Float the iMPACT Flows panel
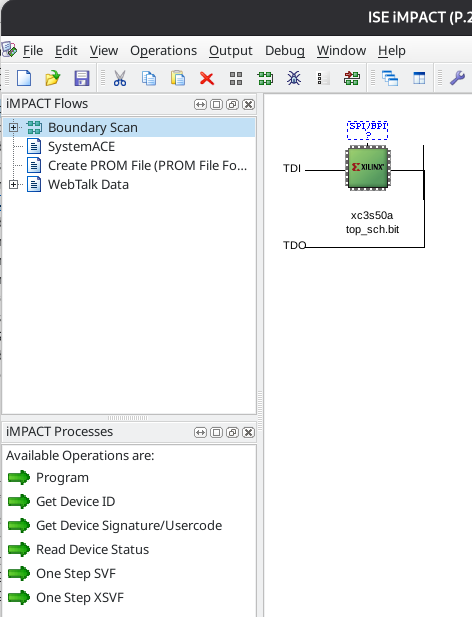 232,104
